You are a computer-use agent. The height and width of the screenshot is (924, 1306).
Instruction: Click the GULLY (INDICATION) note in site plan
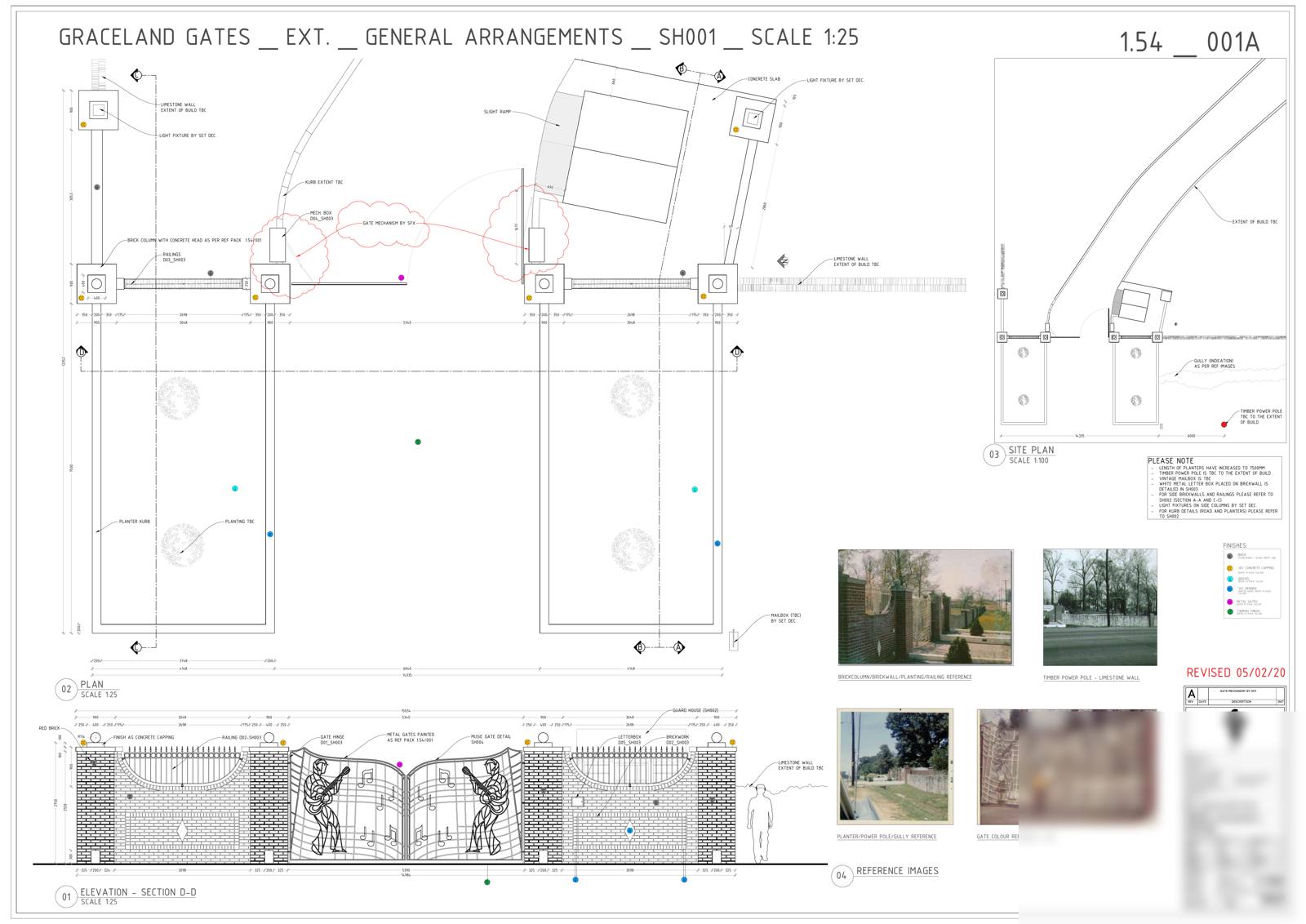(1214, 363)
